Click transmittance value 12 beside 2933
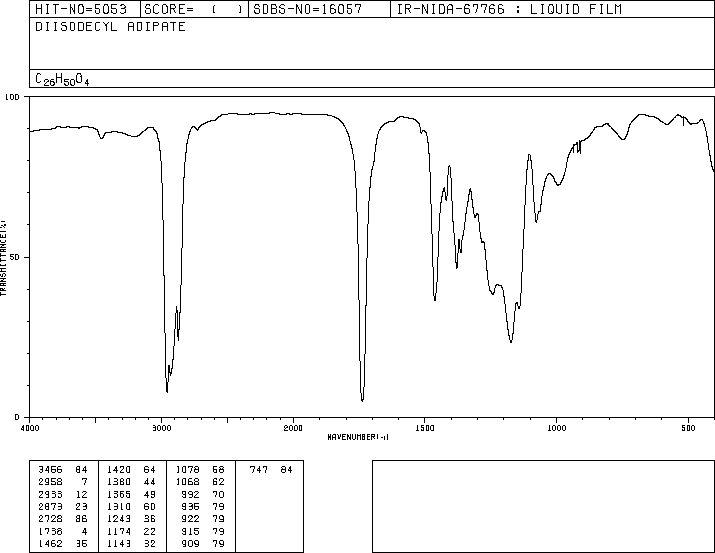 (81, 494)
